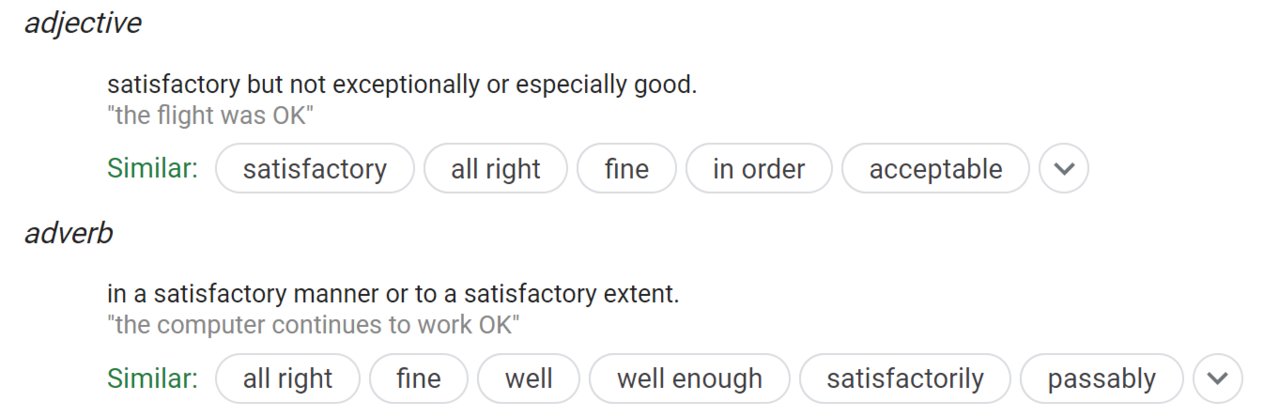Screen dimensions: 1279x417
Task: Click the "passably" synonym chip
Action: (x=1102, y=379)
